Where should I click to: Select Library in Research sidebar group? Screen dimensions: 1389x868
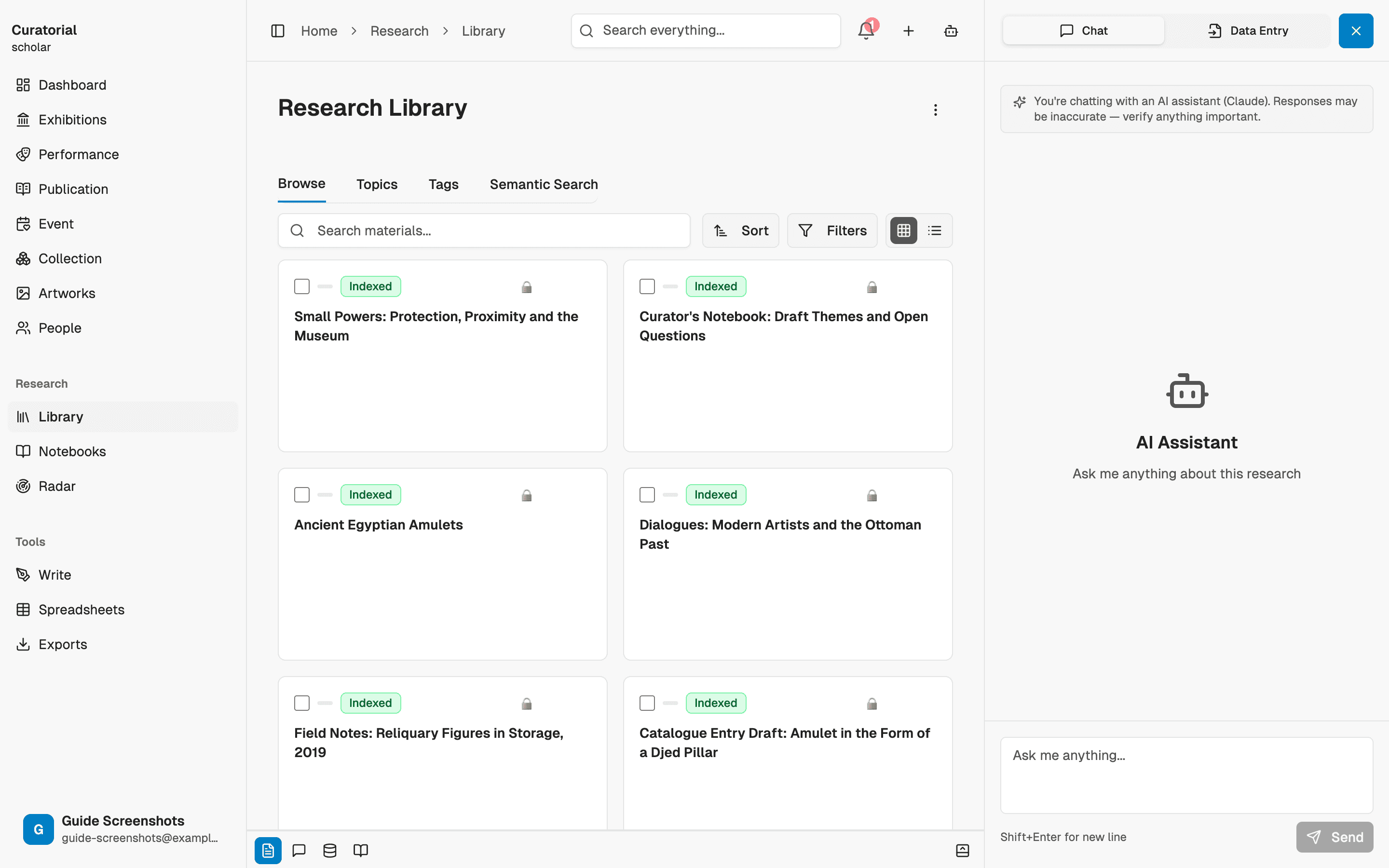point(123,417)
